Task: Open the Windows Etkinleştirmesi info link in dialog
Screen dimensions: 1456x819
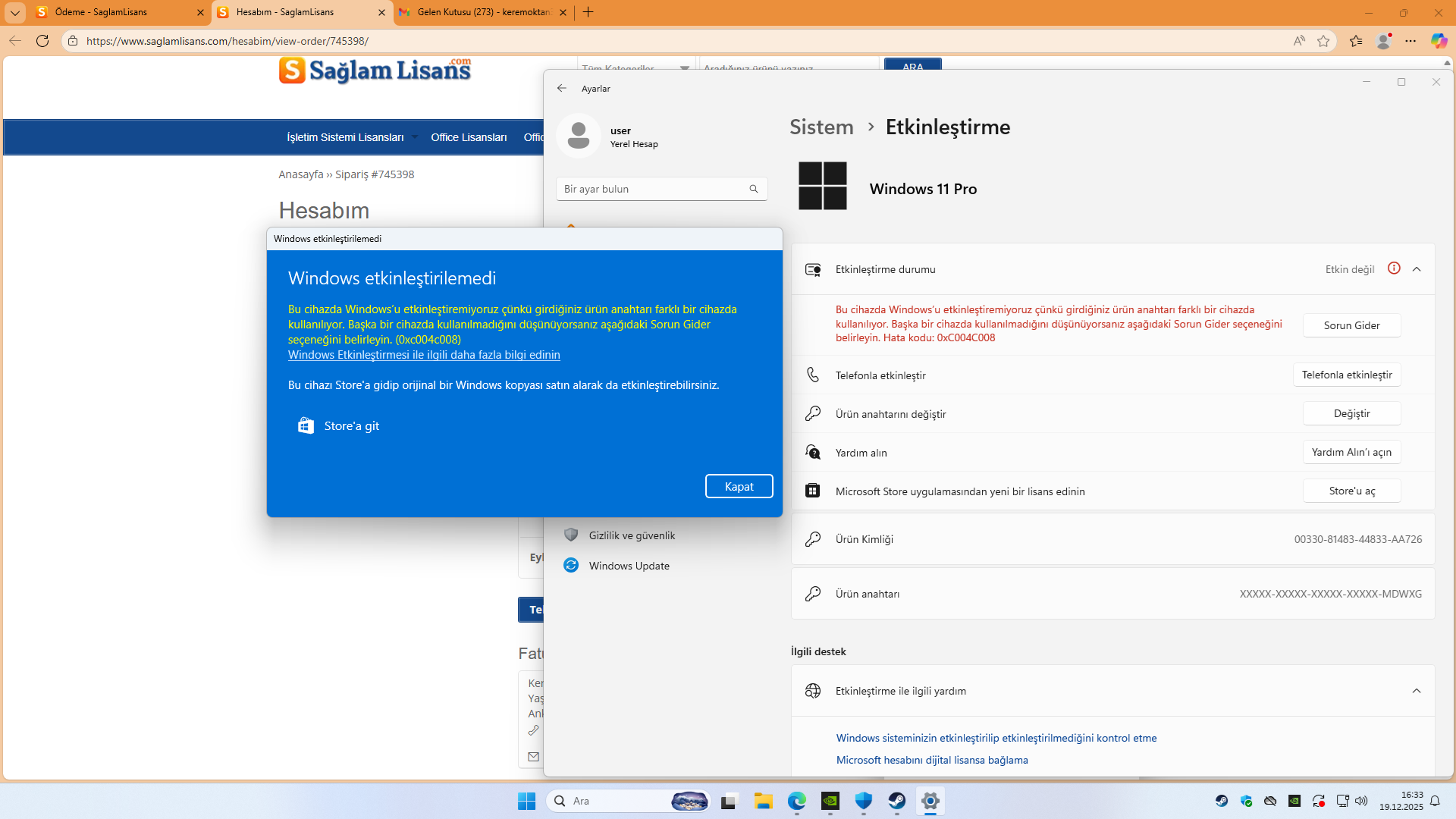Action: (x=424, y=355)
